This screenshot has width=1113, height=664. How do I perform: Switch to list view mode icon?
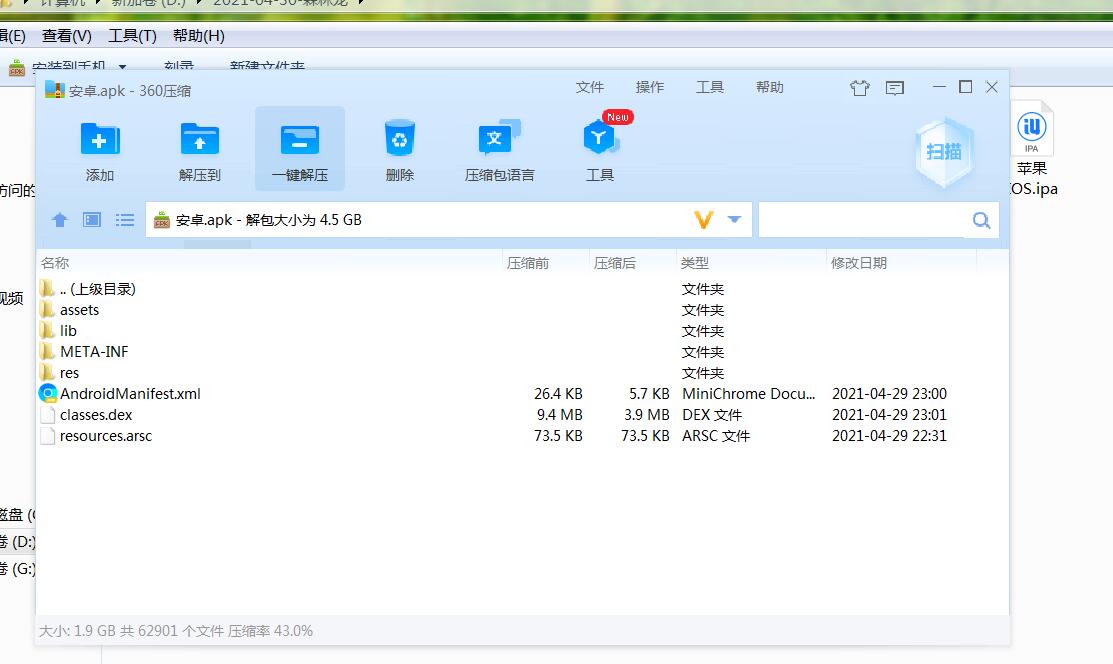click(125, 220)
